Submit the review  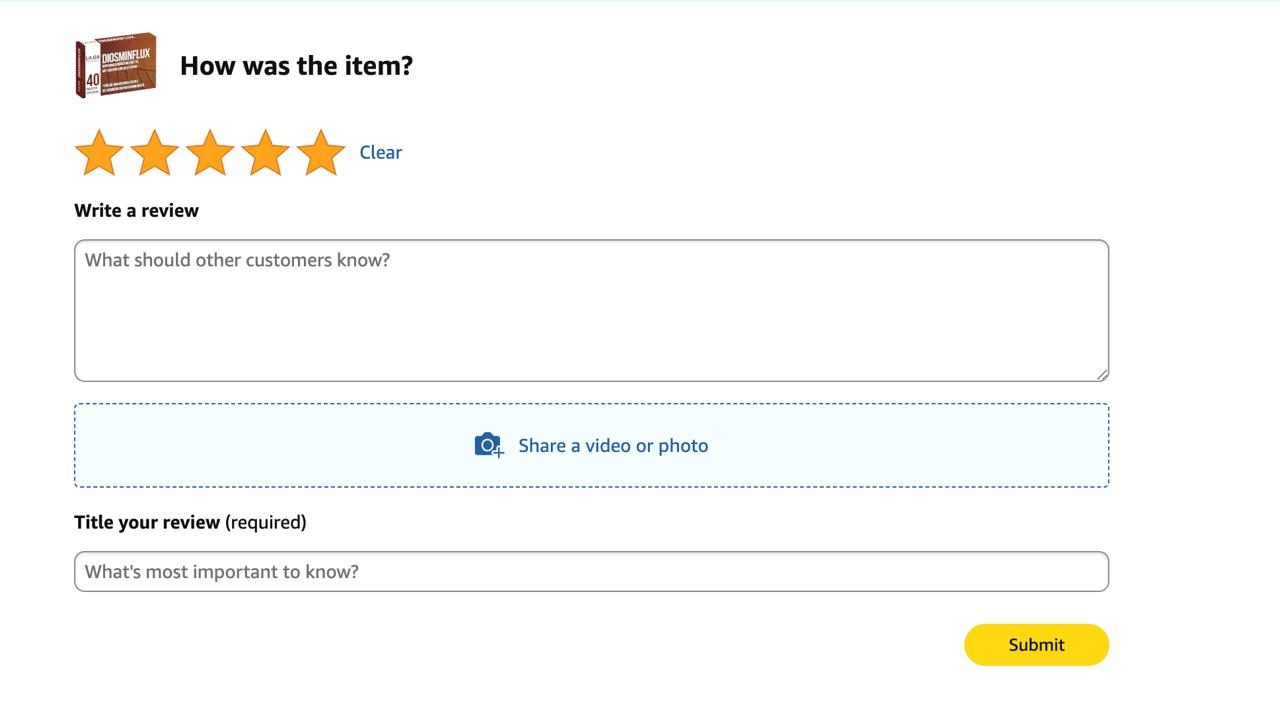(x=1036, y=645)
